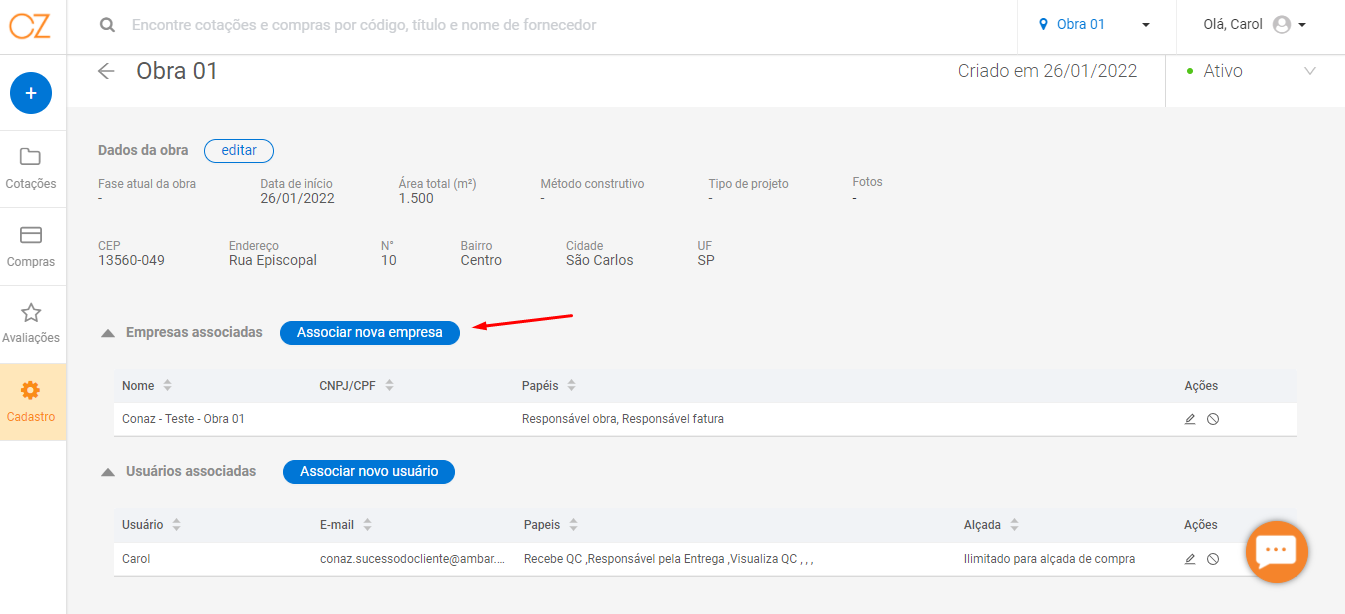The image size is (1345, 614).
Task: Open the orange chat widget
Action: pyautogui.click(x=1277, y=552)
